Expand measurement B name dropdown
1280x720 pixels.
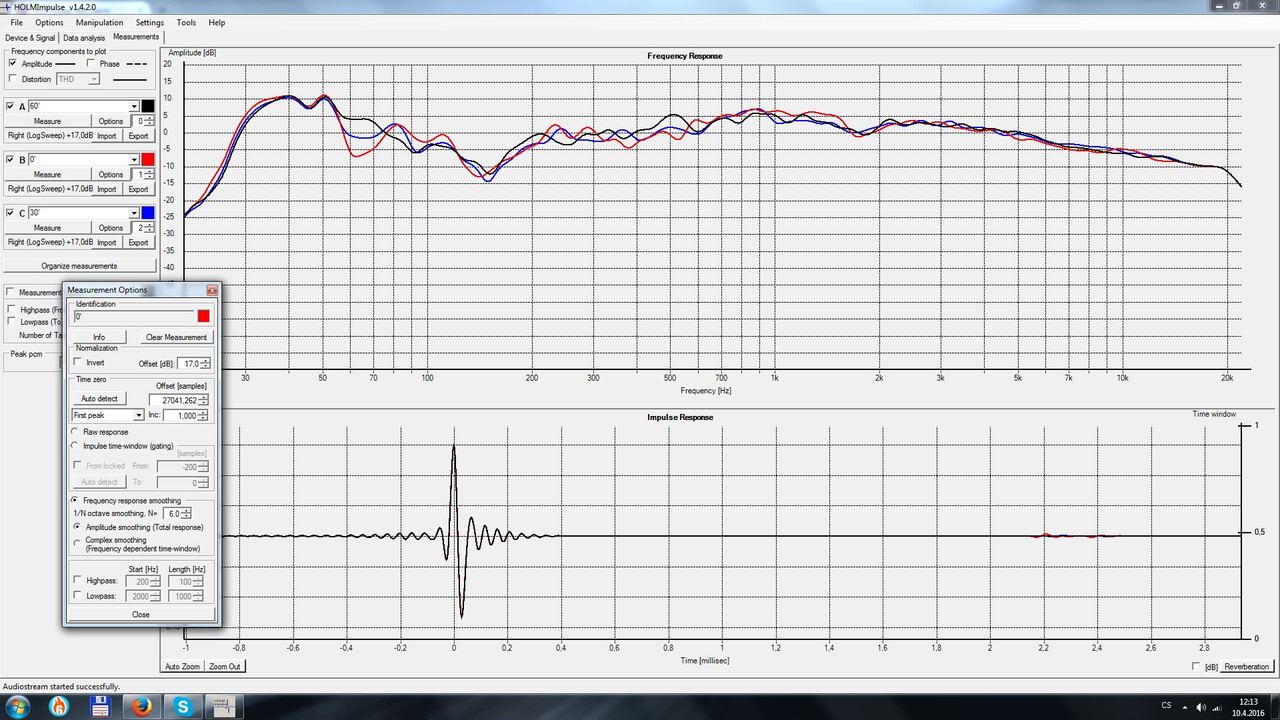[x=134, y=160]
